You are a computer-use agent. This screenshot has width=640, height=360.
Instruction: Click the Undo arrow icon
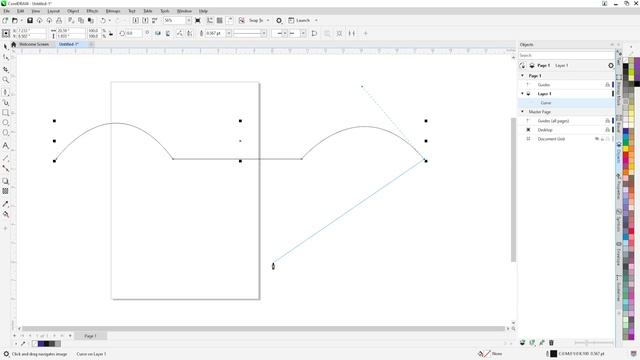point(103,20)
